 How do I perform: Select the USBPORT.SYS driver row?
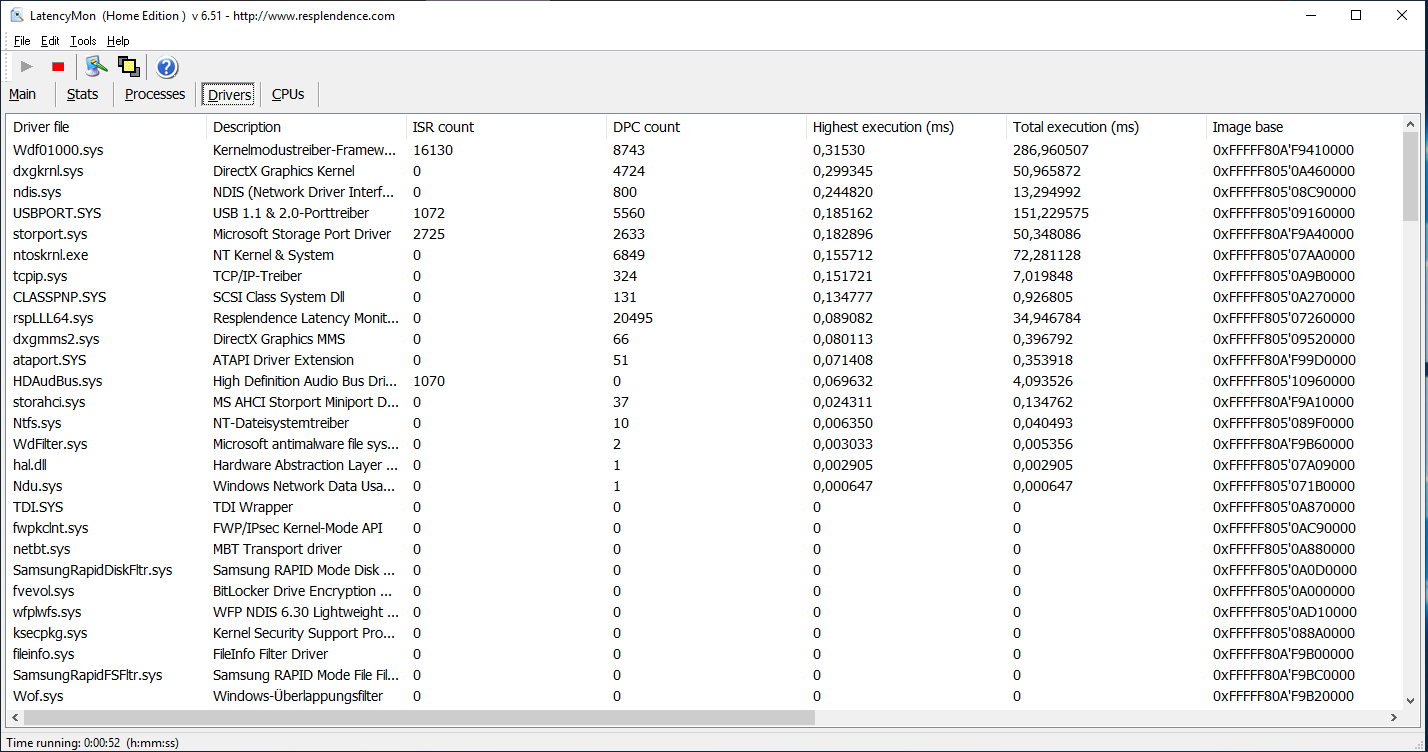click(x=704, y=213)
